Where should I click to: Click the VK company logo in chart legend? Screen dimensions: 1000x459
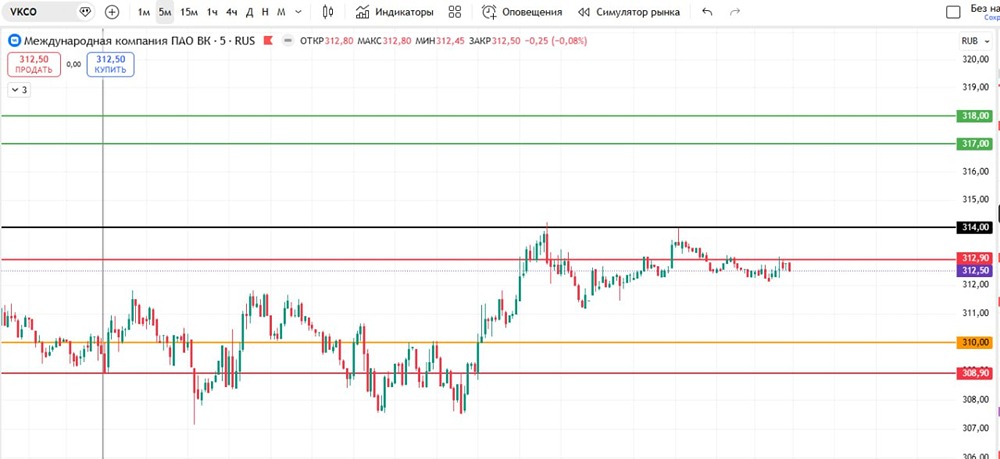click(15, 41)
